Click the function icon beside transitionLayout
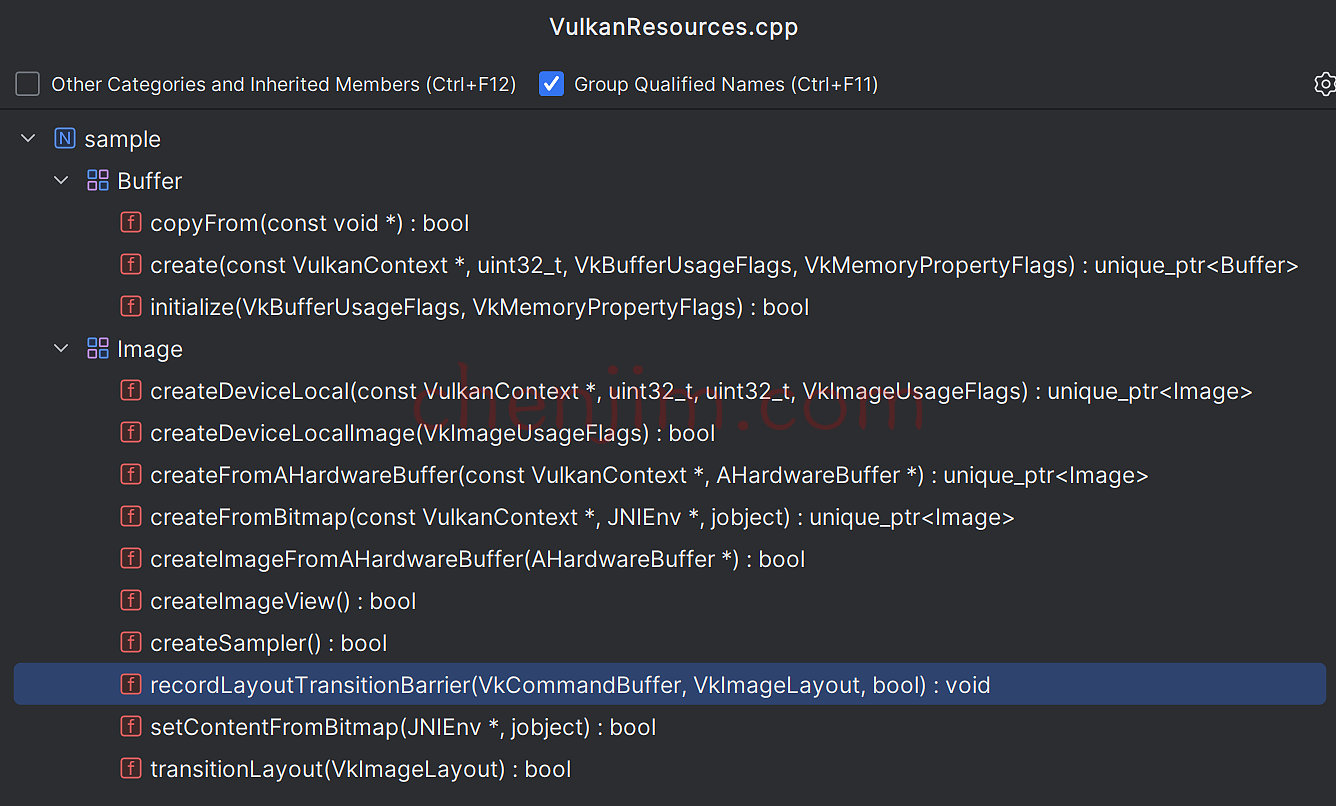The height and width of the screenshot is (806, 1336). (x=131, y=768)
